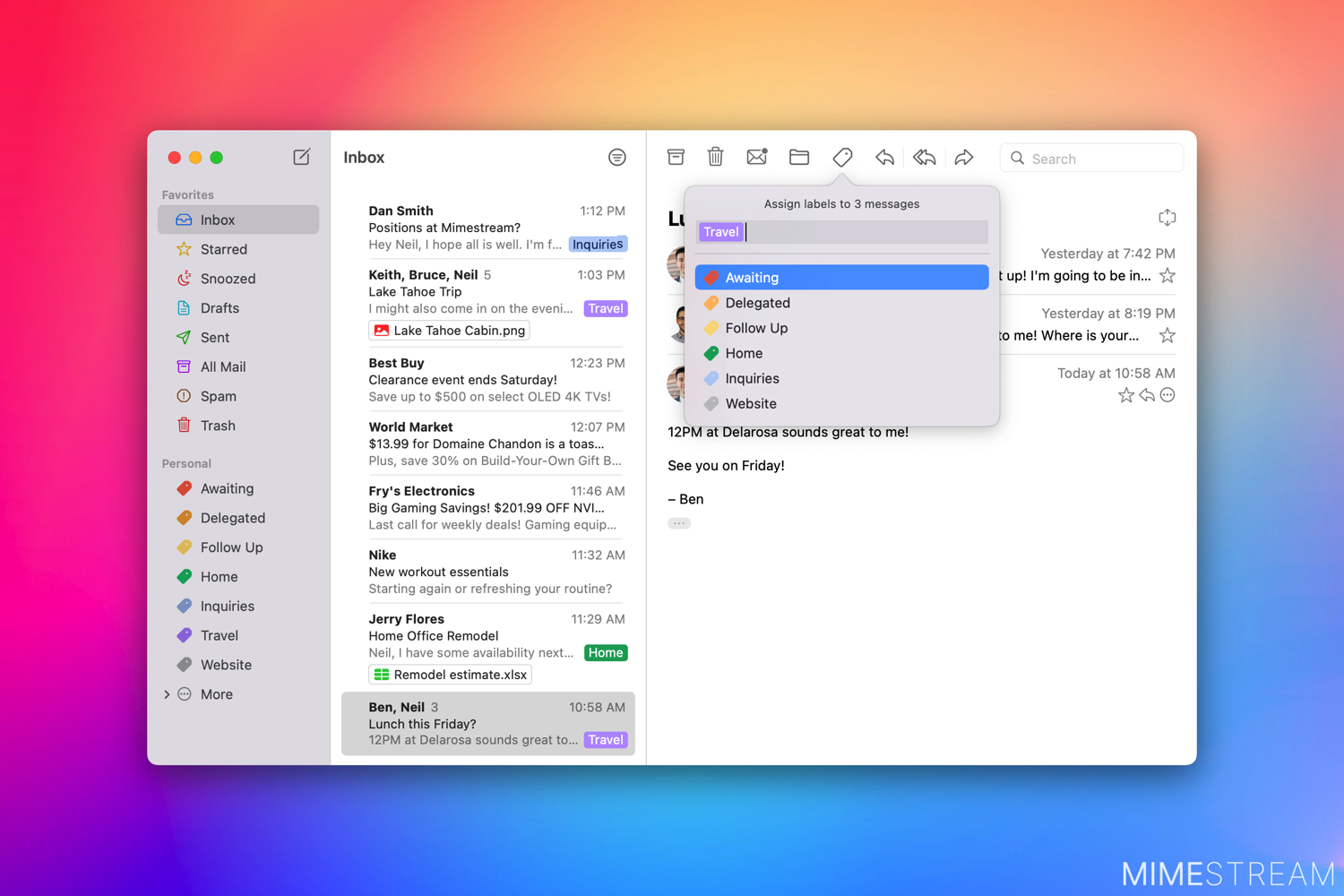Open the Drafts mailbox
The image size is (1344, 896).
pos(238,308)
